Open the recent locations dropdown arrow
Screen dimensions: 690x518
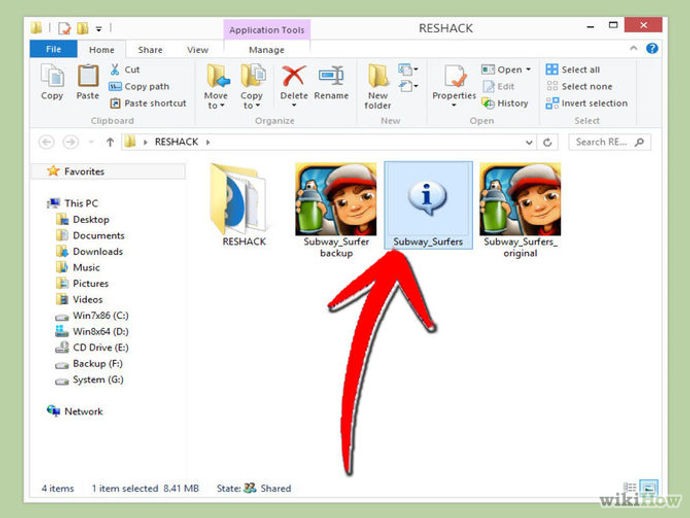tap(92, 142)
